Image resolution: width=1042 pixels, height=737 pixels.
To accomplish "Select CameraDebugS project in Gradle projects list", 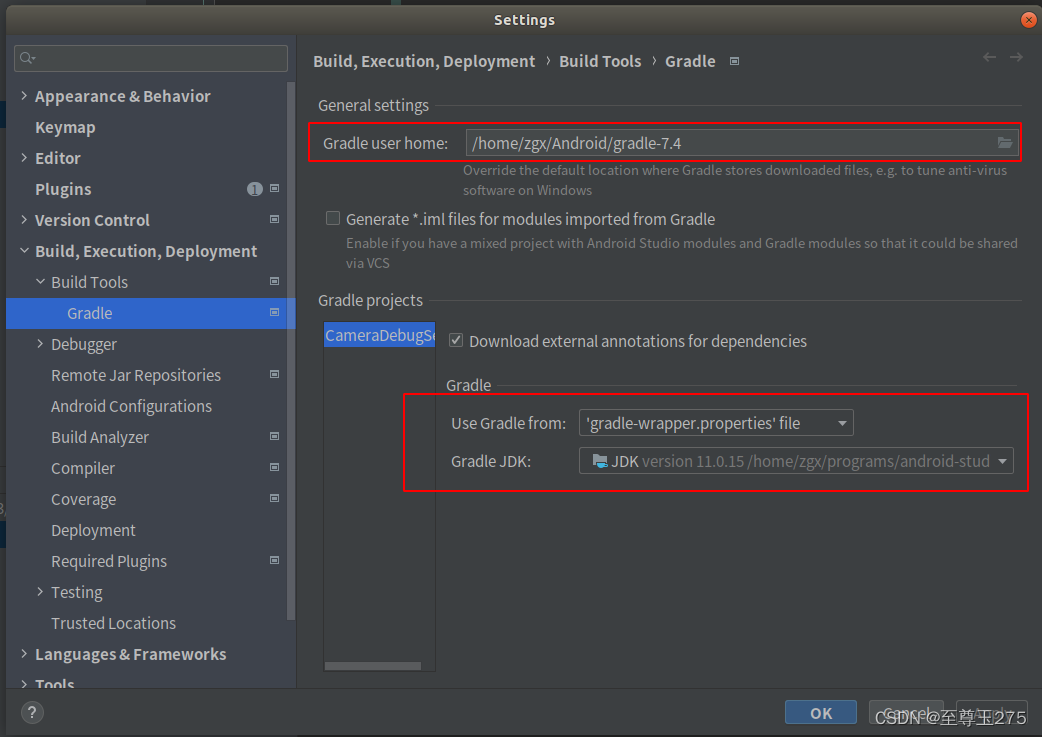I will (x=379, y=335).
